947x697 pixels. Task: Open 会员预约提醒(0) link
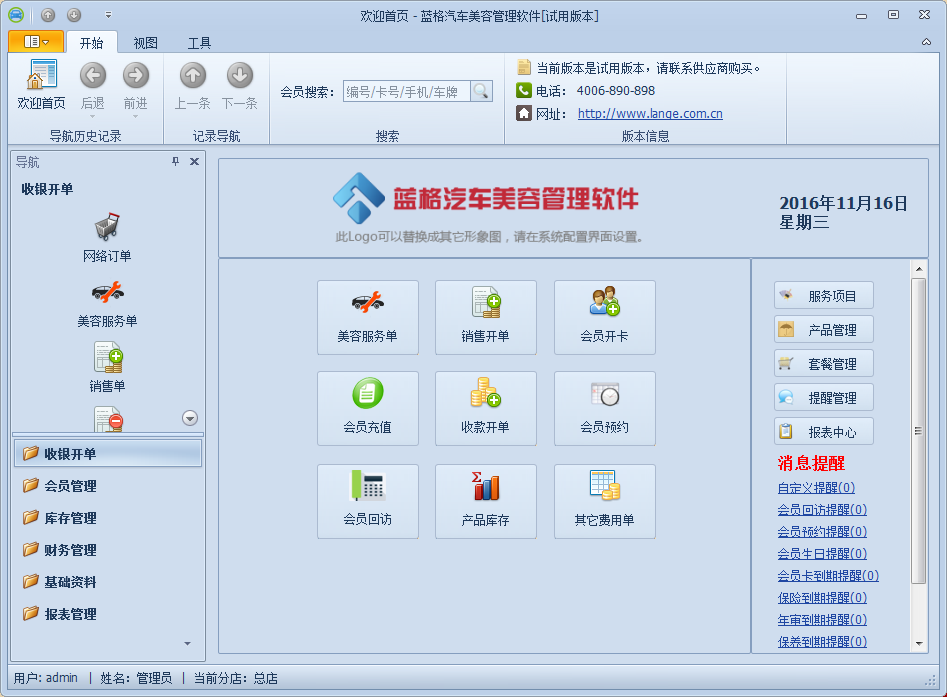(x=822, y=532)
